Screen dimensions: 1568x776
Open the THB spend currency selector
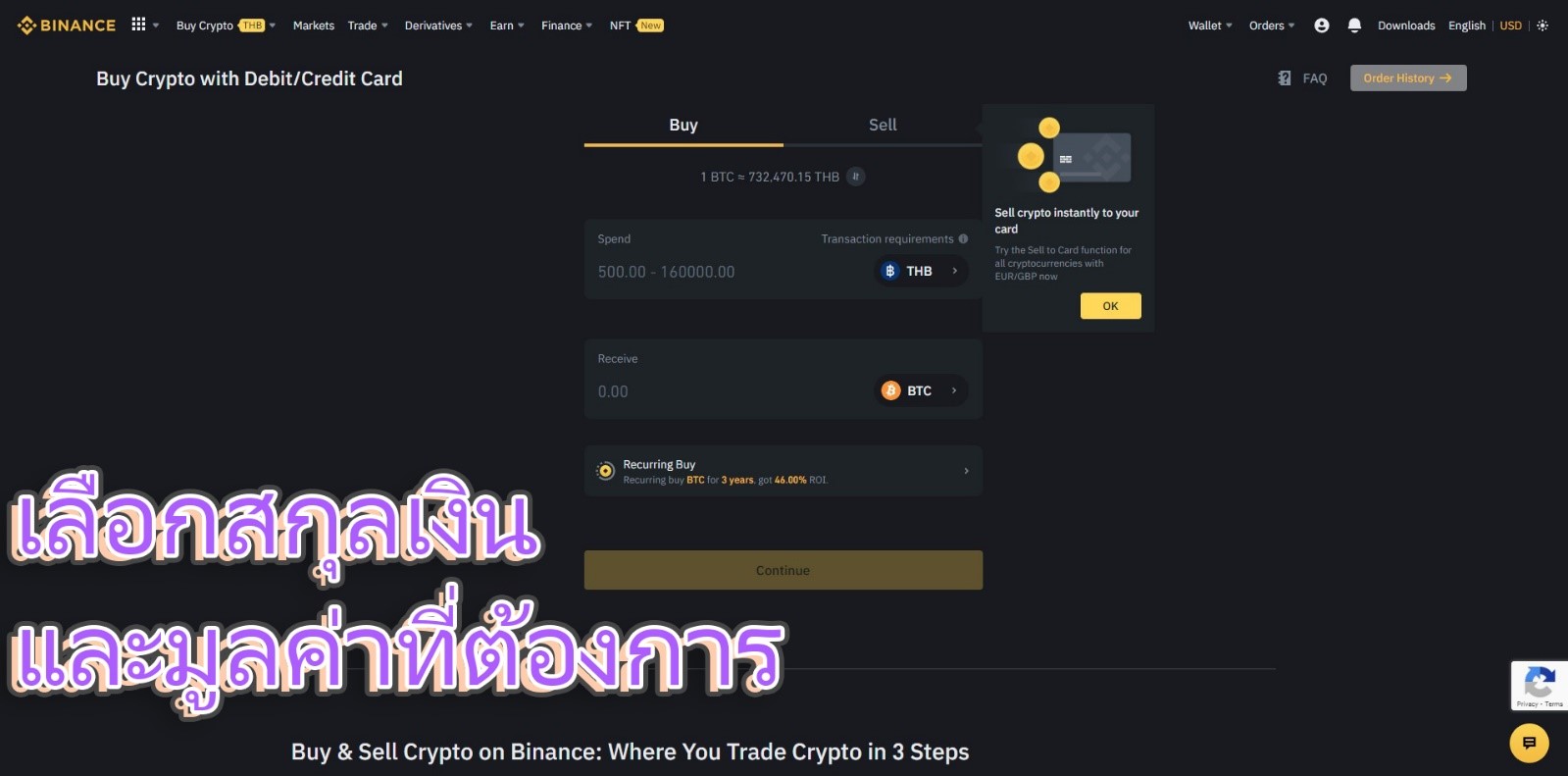(921, 271)
